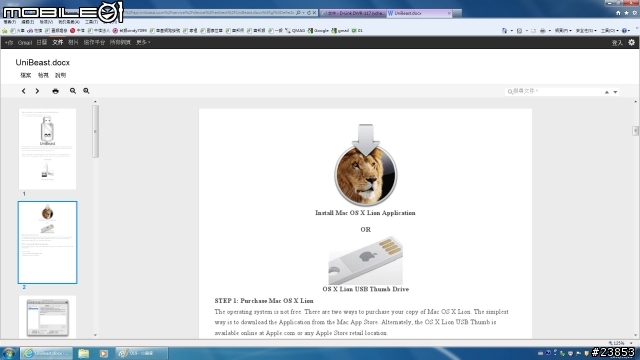Click the thumbnail panel scrollbar handle
Screen dimensions: 640x360
[x=95, y=131]
